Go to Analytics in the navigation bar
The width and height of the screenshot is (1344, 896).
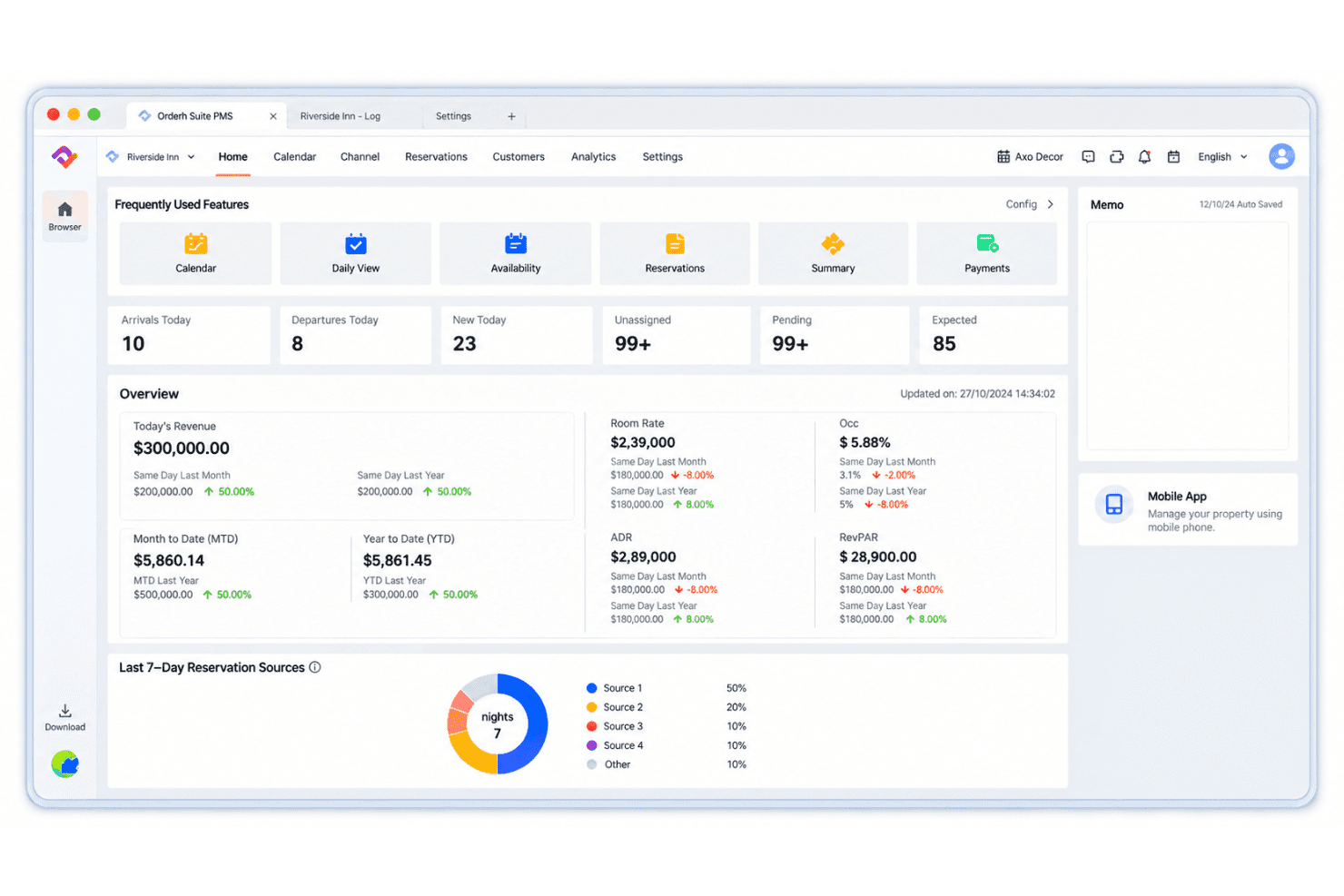click(x=593, y=157)
